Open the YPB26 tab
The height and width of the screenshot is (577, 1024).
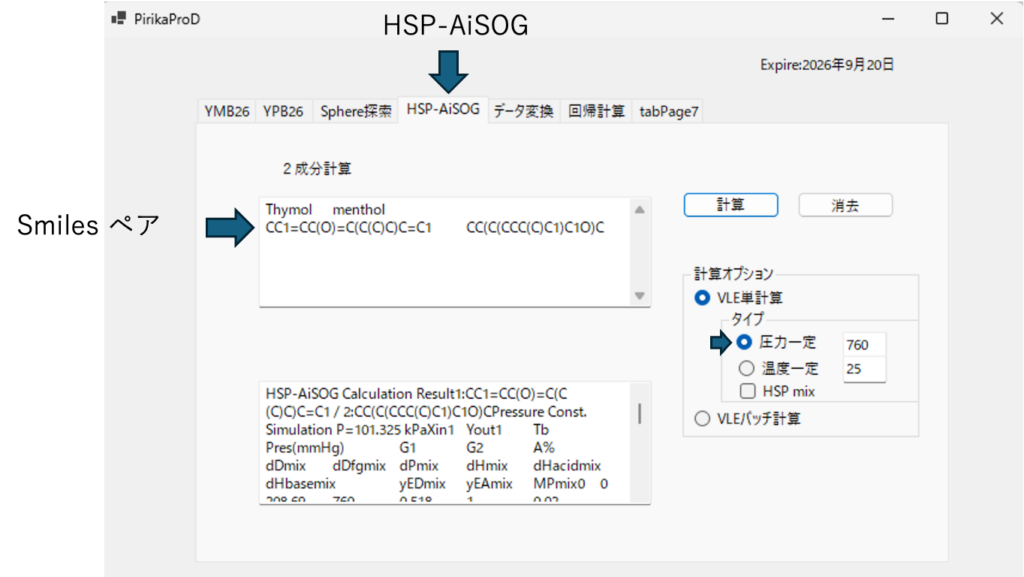tap(283, 111)
